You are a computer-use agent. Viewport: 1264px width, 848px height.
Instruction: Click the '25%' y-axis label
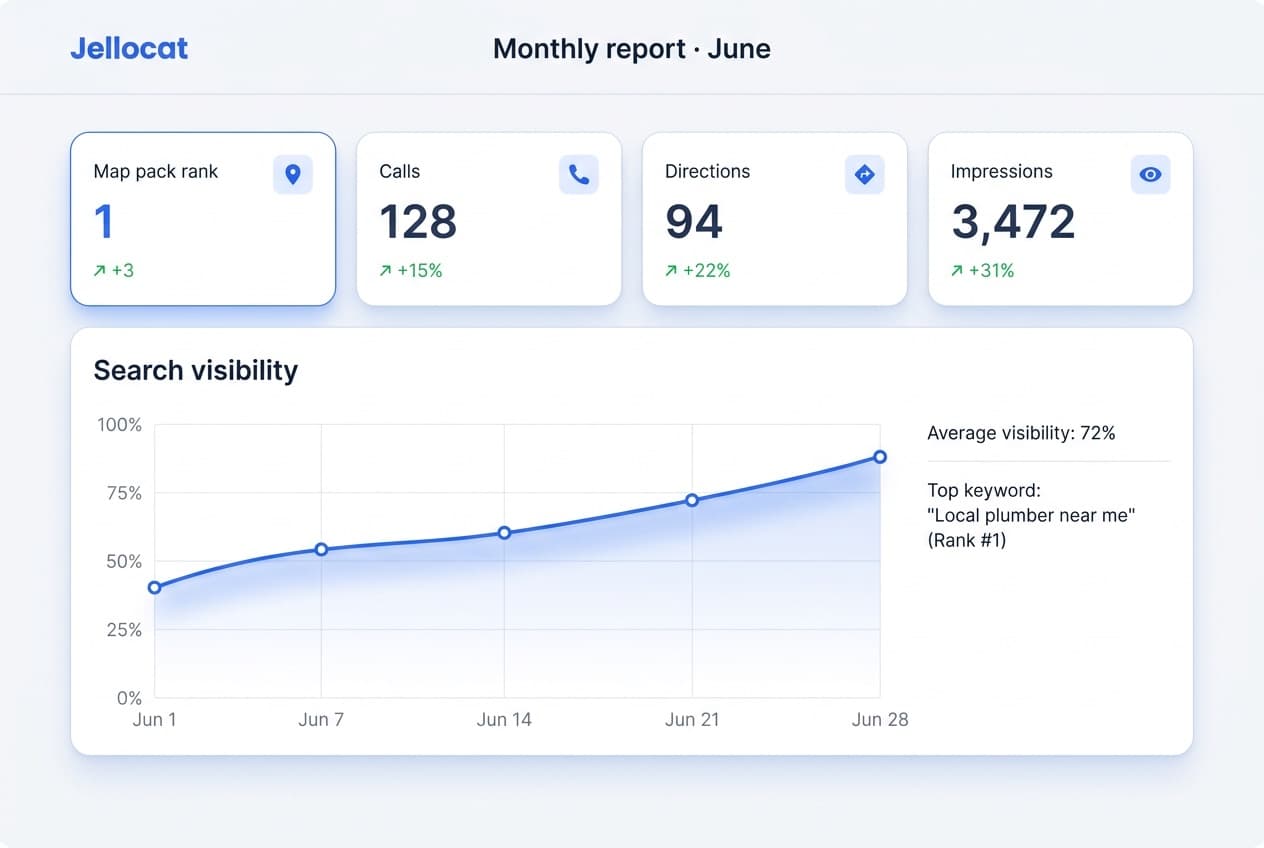click(x=123, y=630)
